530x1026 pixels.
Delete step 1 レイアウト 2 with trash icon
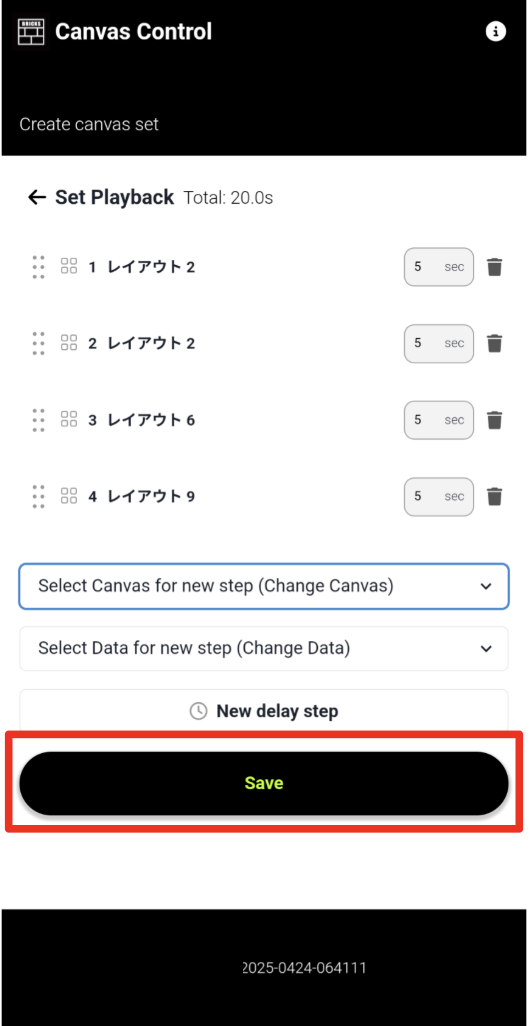pos(495,267)
